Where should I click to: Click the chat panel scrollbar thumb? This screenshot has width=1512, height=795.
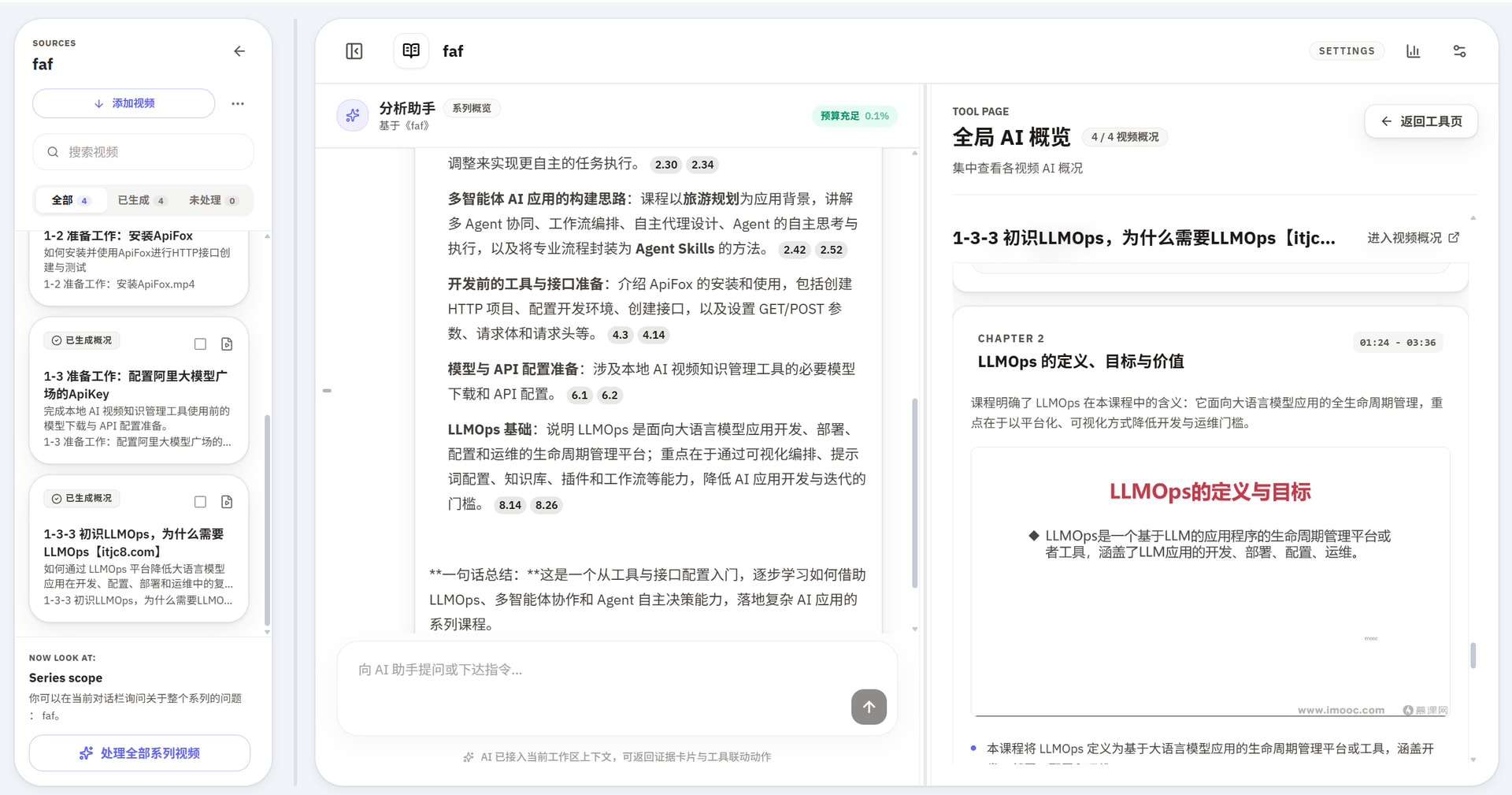click(914, 493)
